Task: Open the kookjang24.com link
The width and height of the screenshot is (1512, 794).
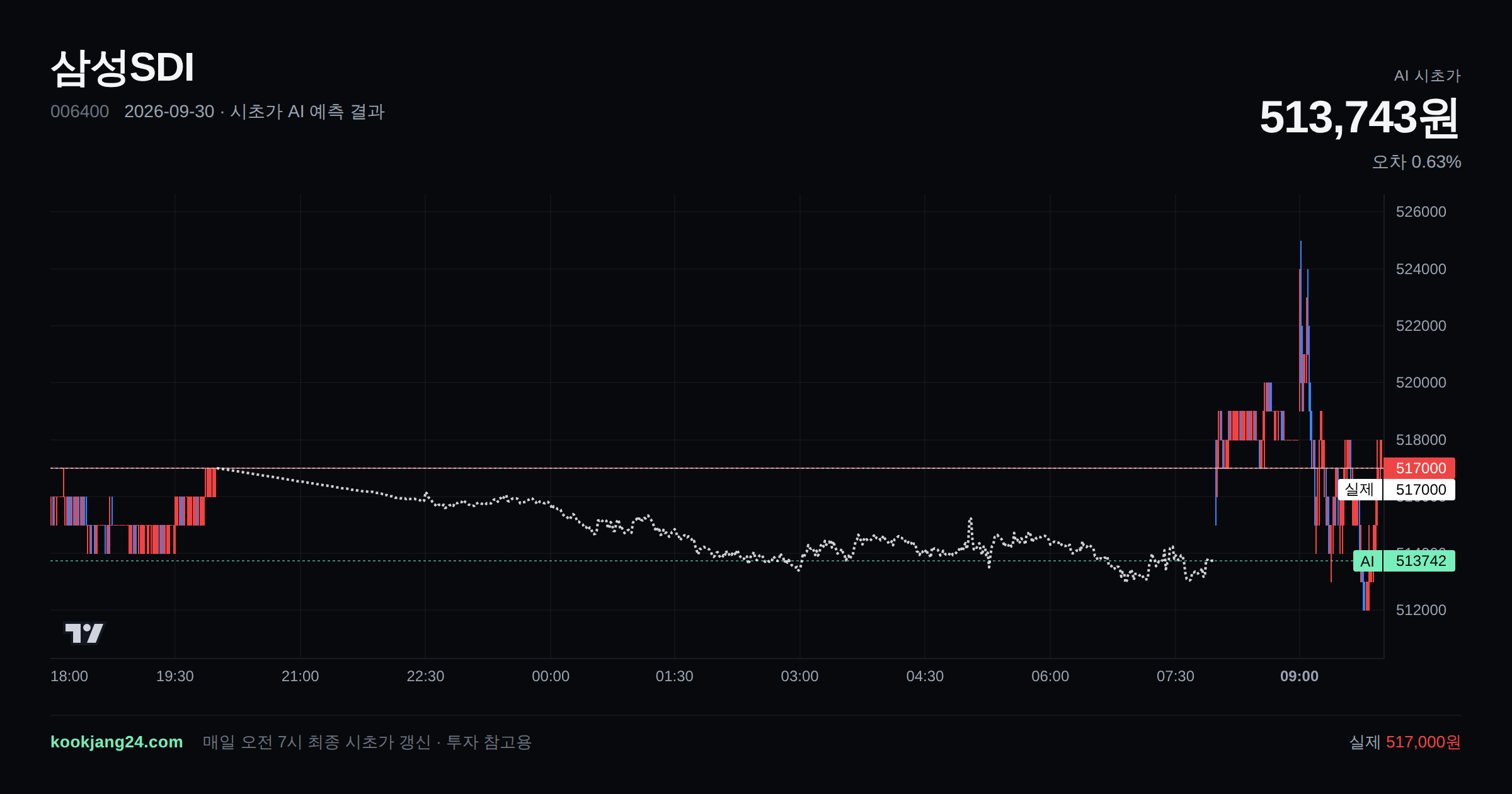Action: 117,742
